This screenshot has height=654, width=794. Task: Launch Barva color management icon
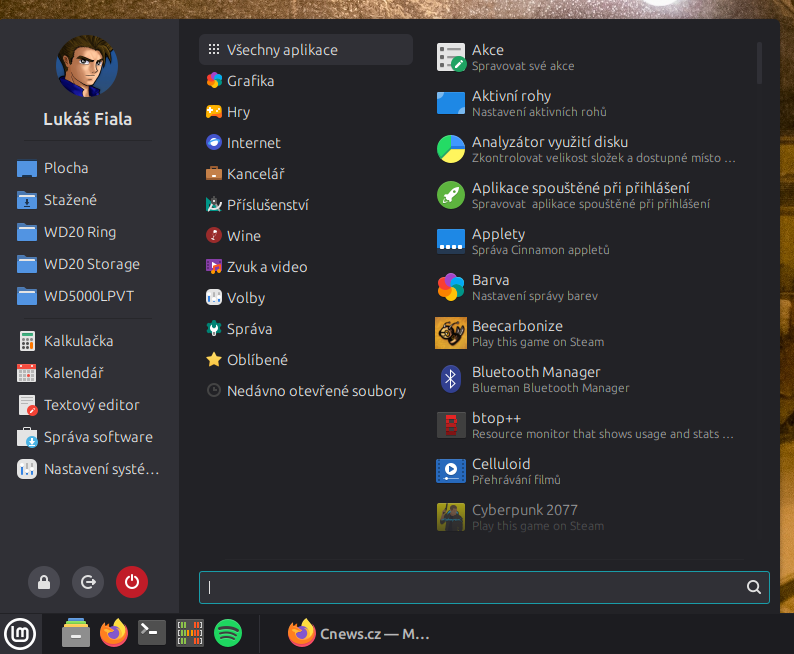click(x=451, y=287)
